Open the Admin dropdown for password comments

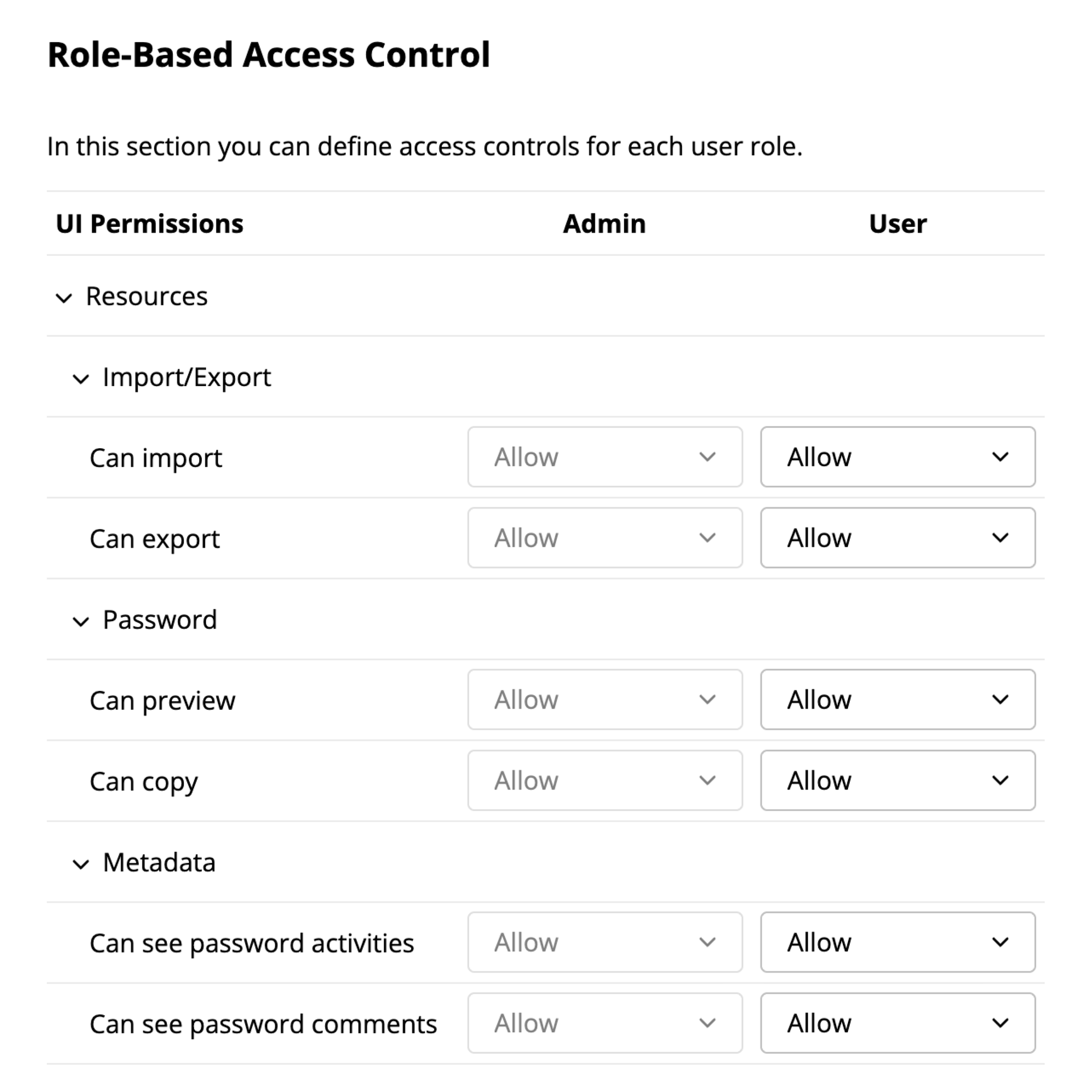(605, 1023)
